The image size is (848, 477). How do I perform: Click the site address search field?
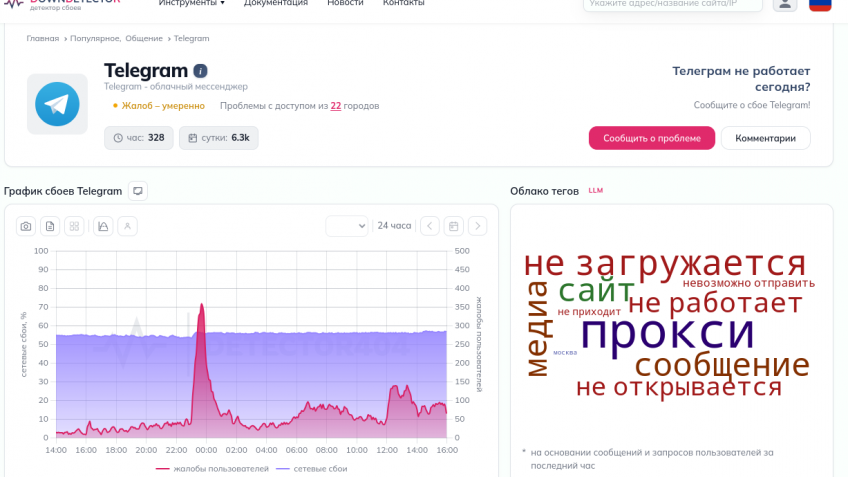pyautogui.click(x=673, y=4)
